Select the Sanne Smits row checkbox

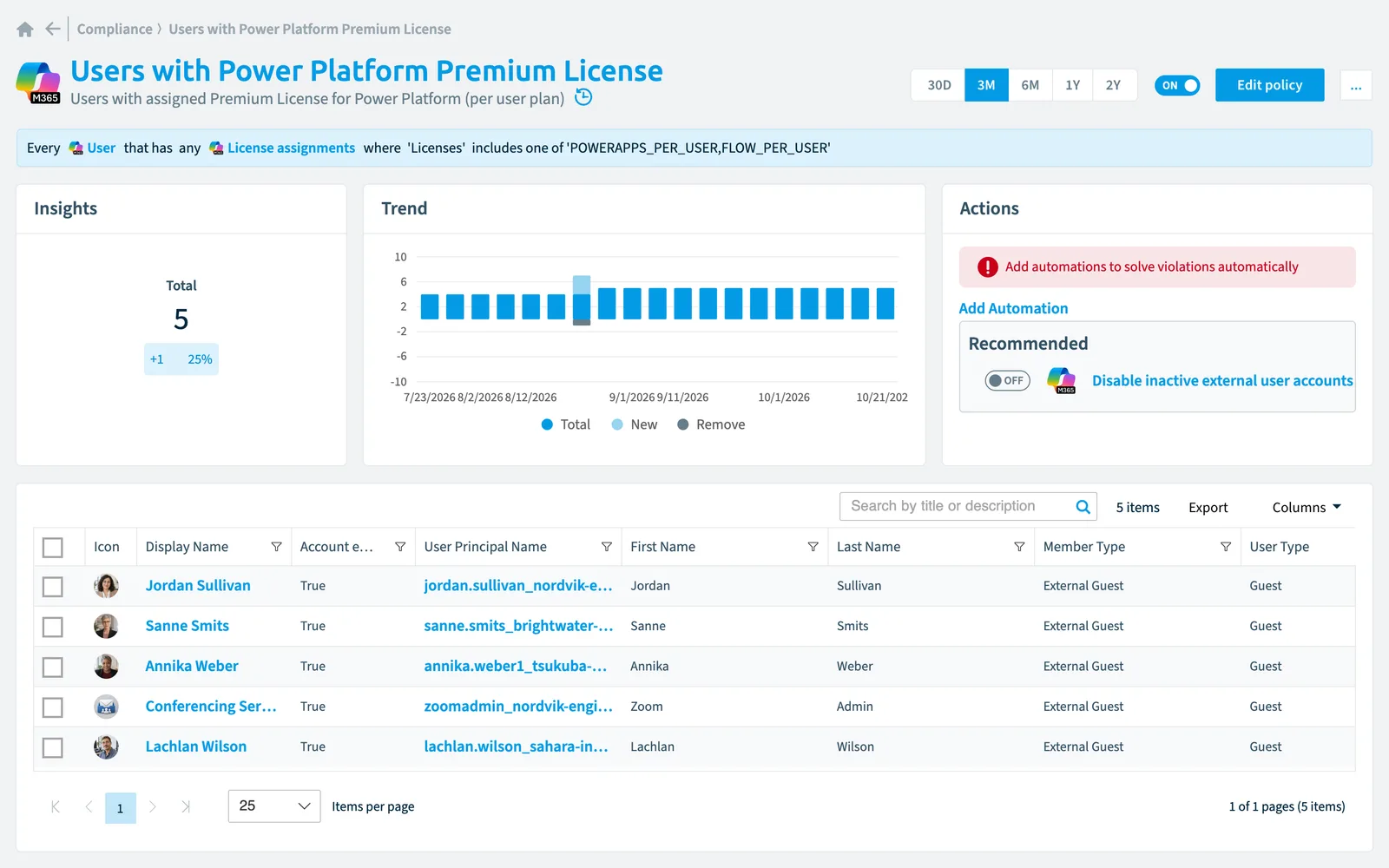[x=53, y=627]
